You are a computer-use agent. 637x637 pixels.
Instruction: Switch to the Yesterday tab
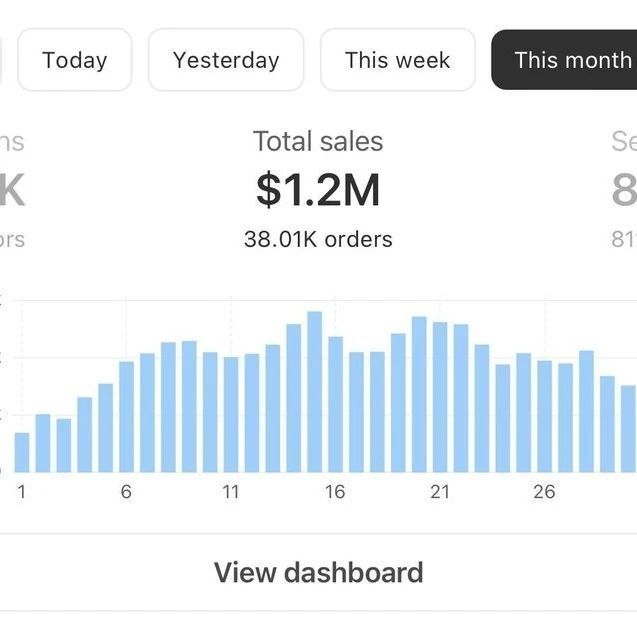click(x=226, y=60)
